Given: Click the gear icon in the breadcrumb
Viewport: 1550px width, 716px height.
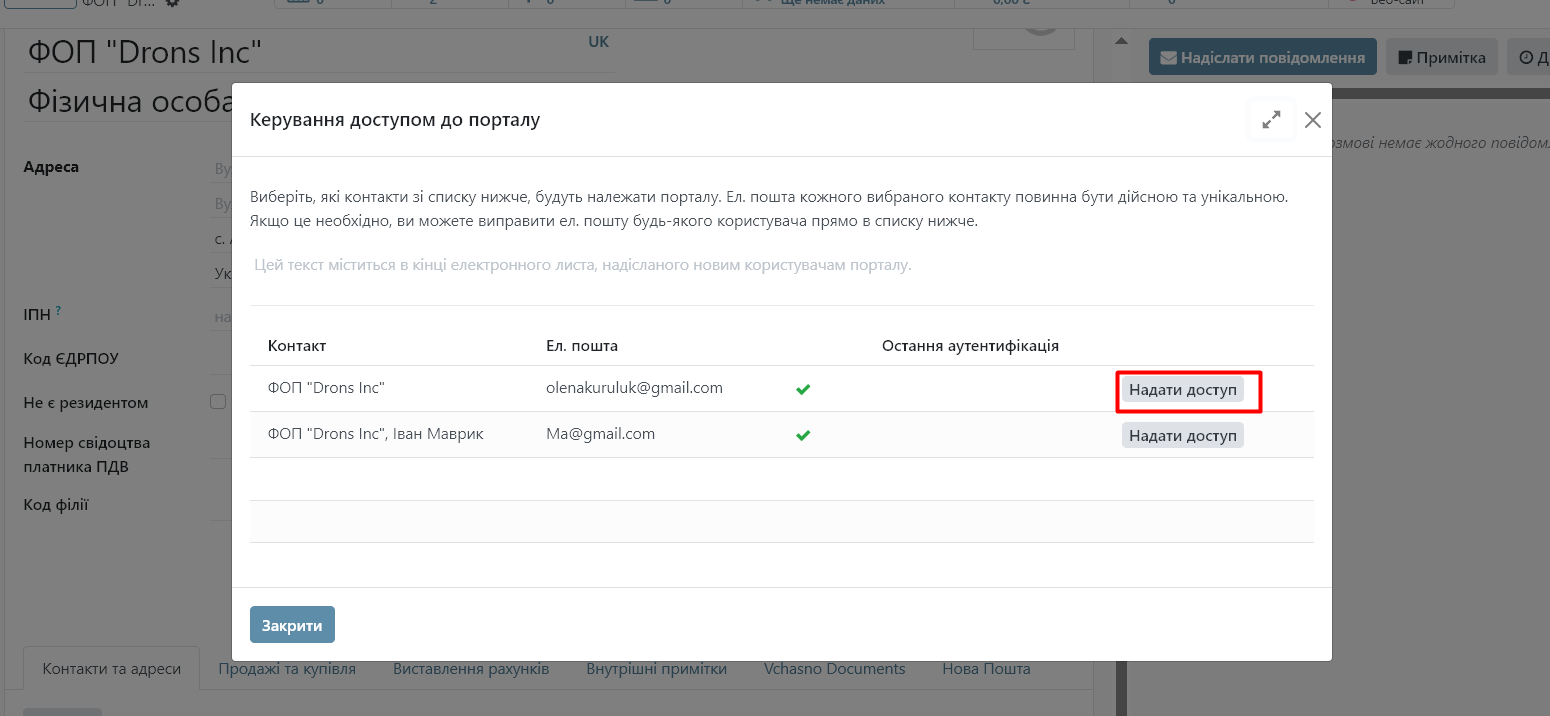Looking at the screenshot, I should tap(173, 4).
